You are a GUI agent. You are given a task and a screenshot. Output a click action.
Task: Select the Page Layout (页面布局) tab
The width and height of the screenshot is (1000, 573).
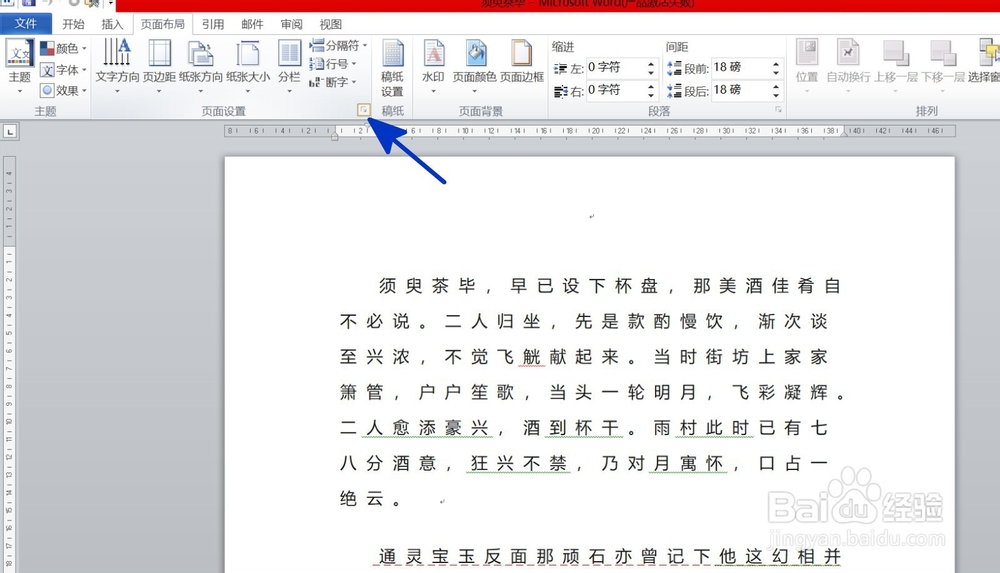163,24
